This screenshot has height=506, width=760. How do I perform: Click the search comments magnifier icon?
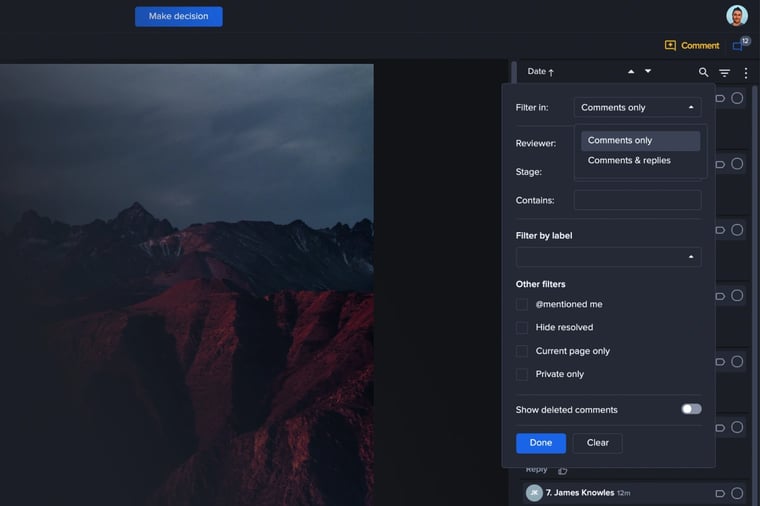(x=703, y=72)
